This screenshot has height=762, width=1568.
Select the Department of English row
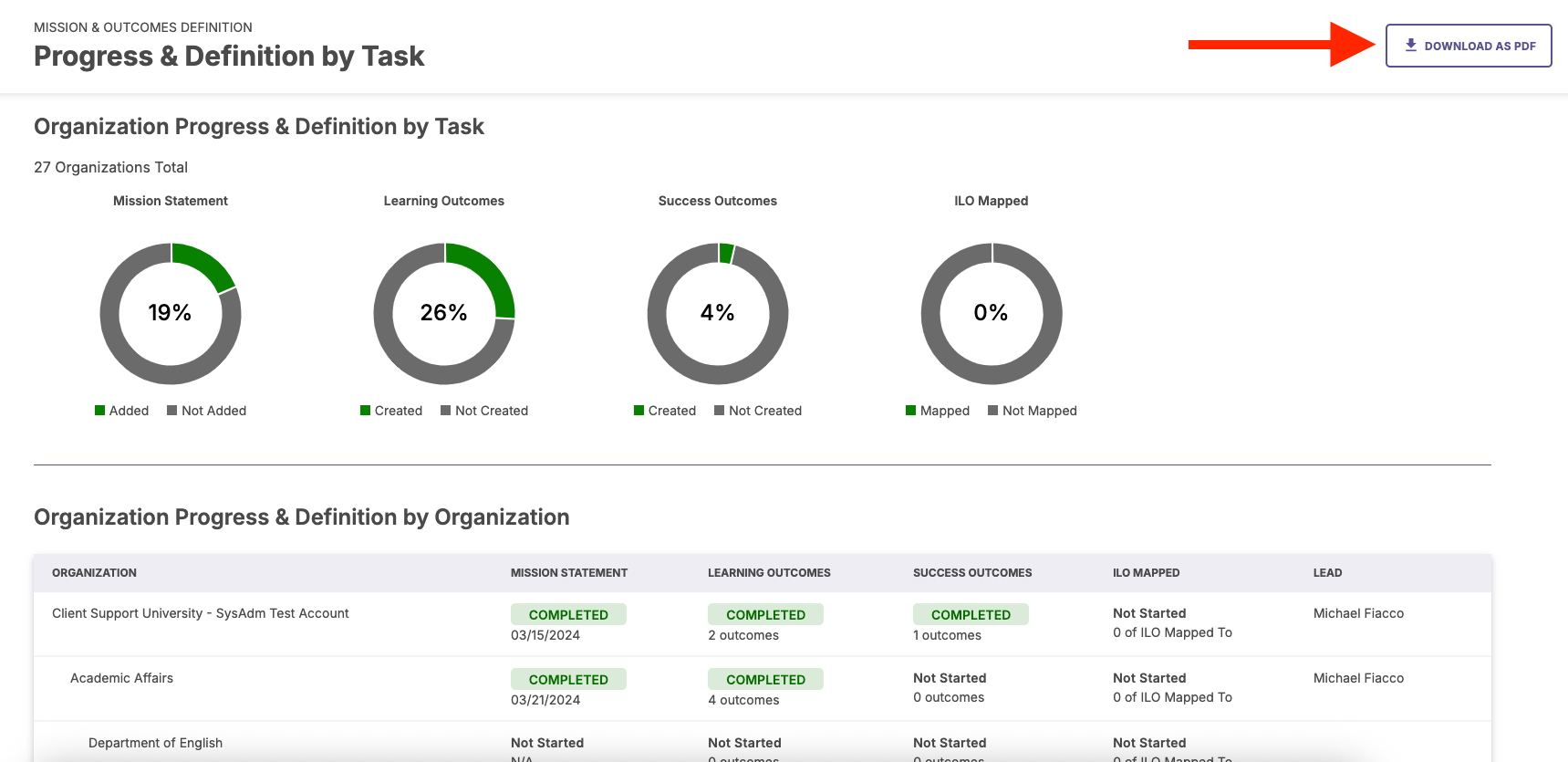[x=763, y=742]
